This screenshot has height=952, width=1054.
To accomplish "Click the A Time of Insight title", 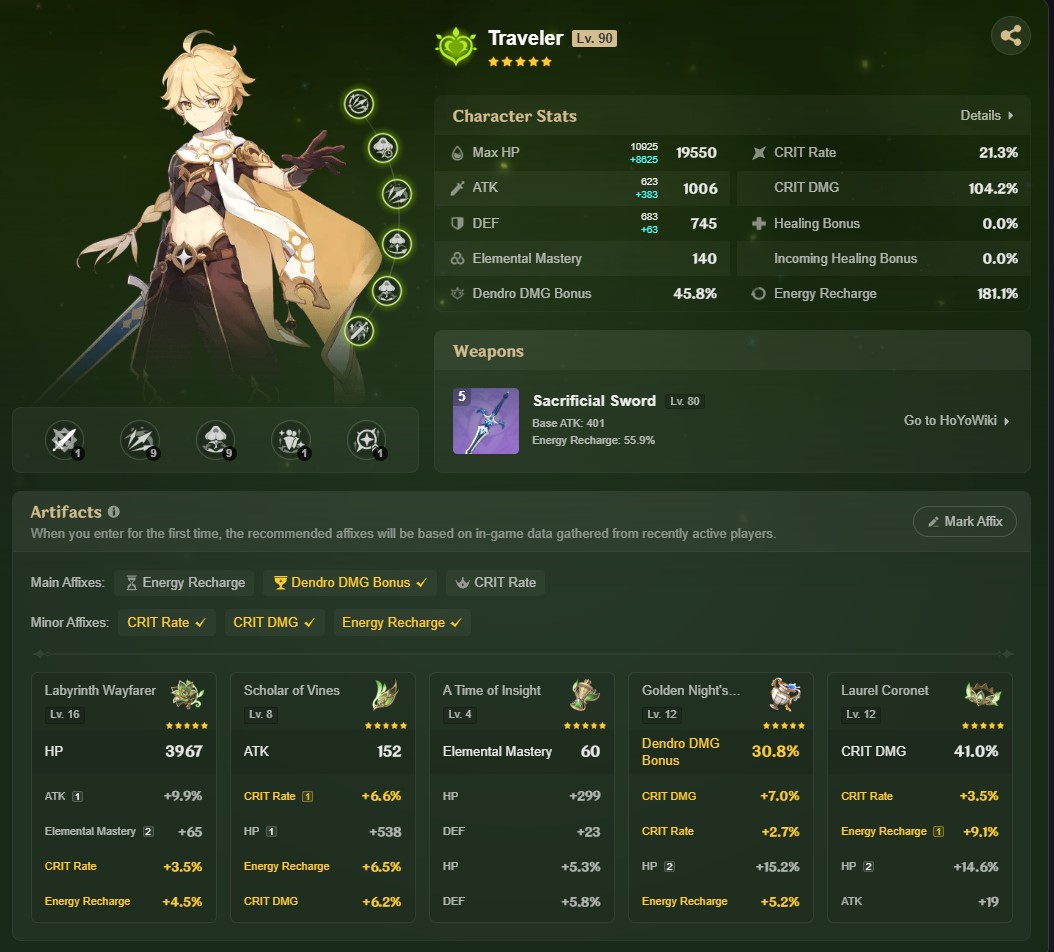I will [492, 690].
